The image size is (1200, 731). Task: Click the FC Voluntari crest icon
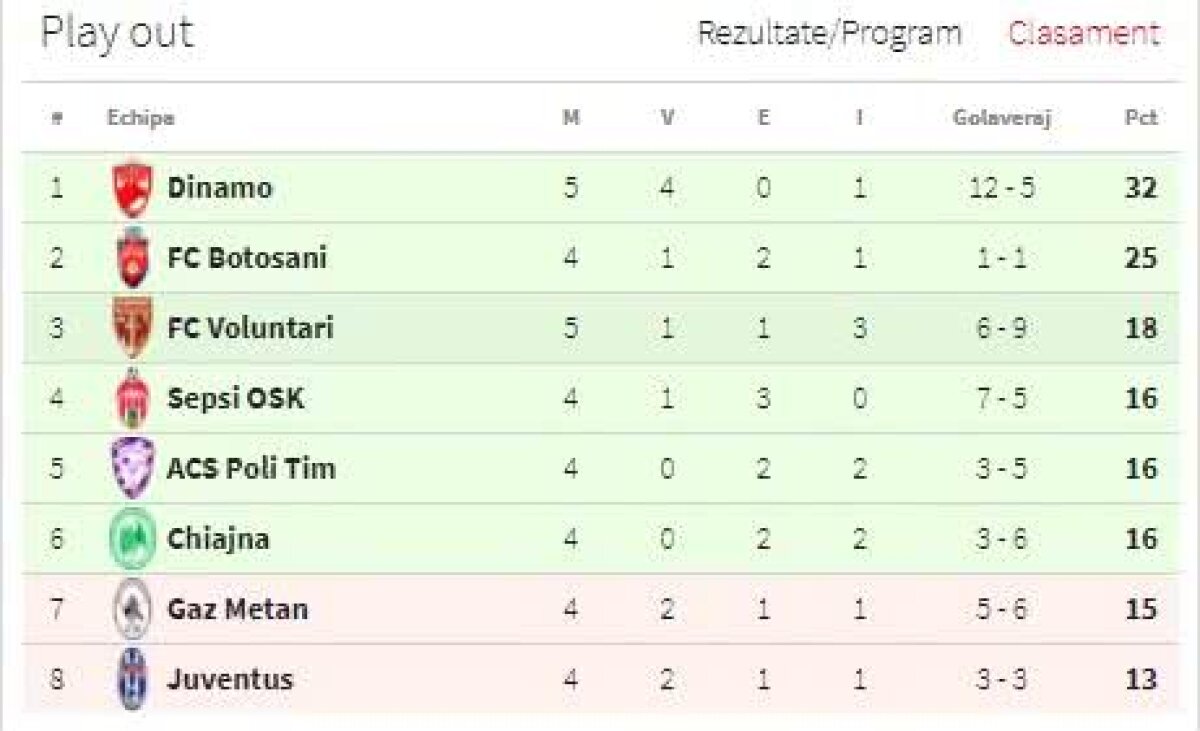point(132,328)
